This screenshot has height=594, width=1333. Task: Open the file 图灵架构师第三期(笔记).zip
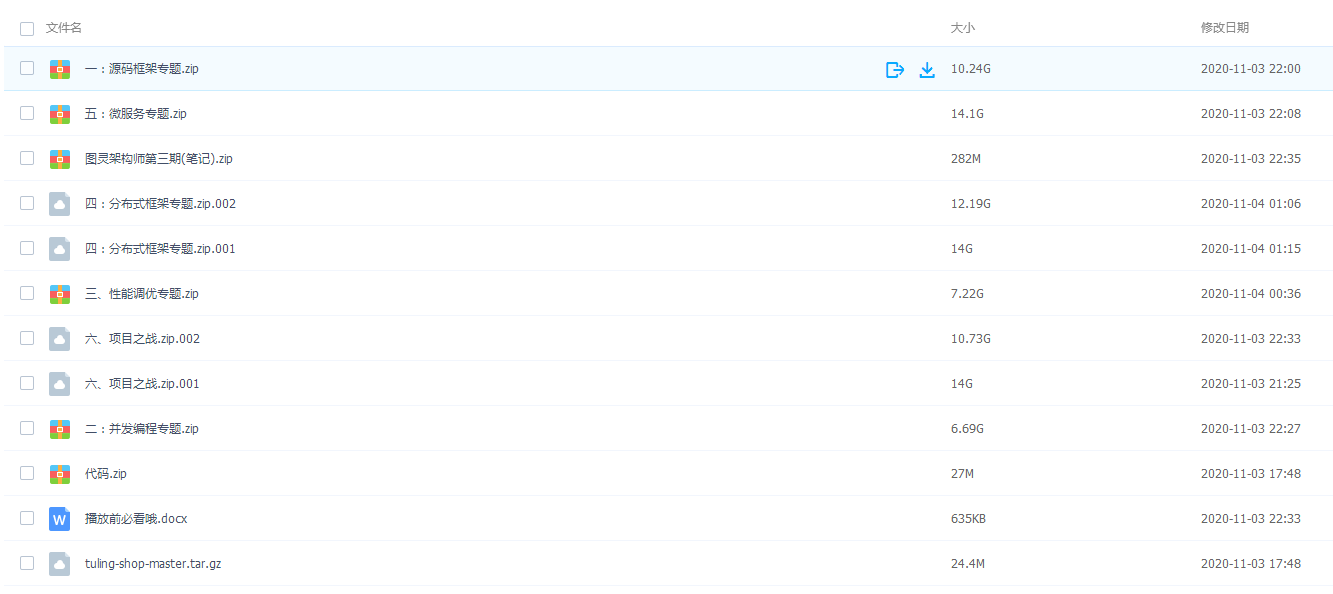159,159
